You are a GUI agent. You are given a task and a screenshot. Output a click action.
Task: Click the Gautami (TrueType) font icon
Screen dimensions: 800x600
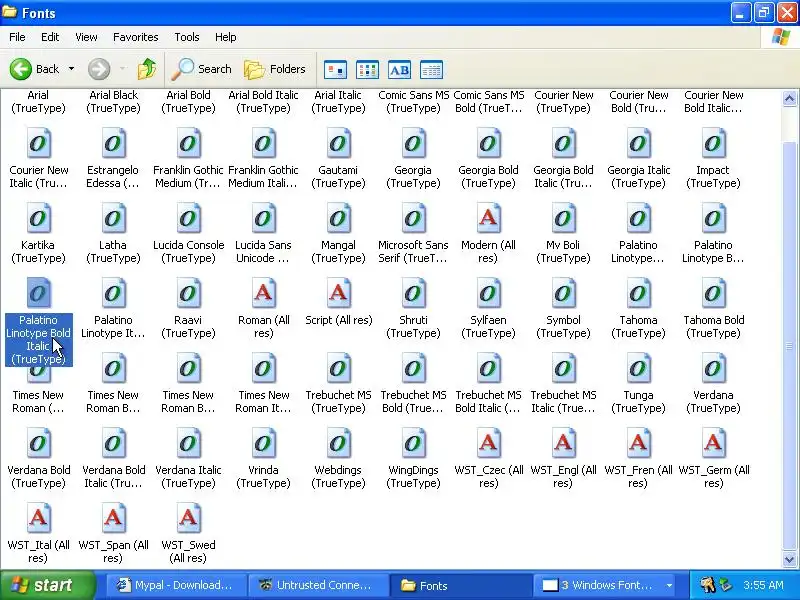point(338,143)
